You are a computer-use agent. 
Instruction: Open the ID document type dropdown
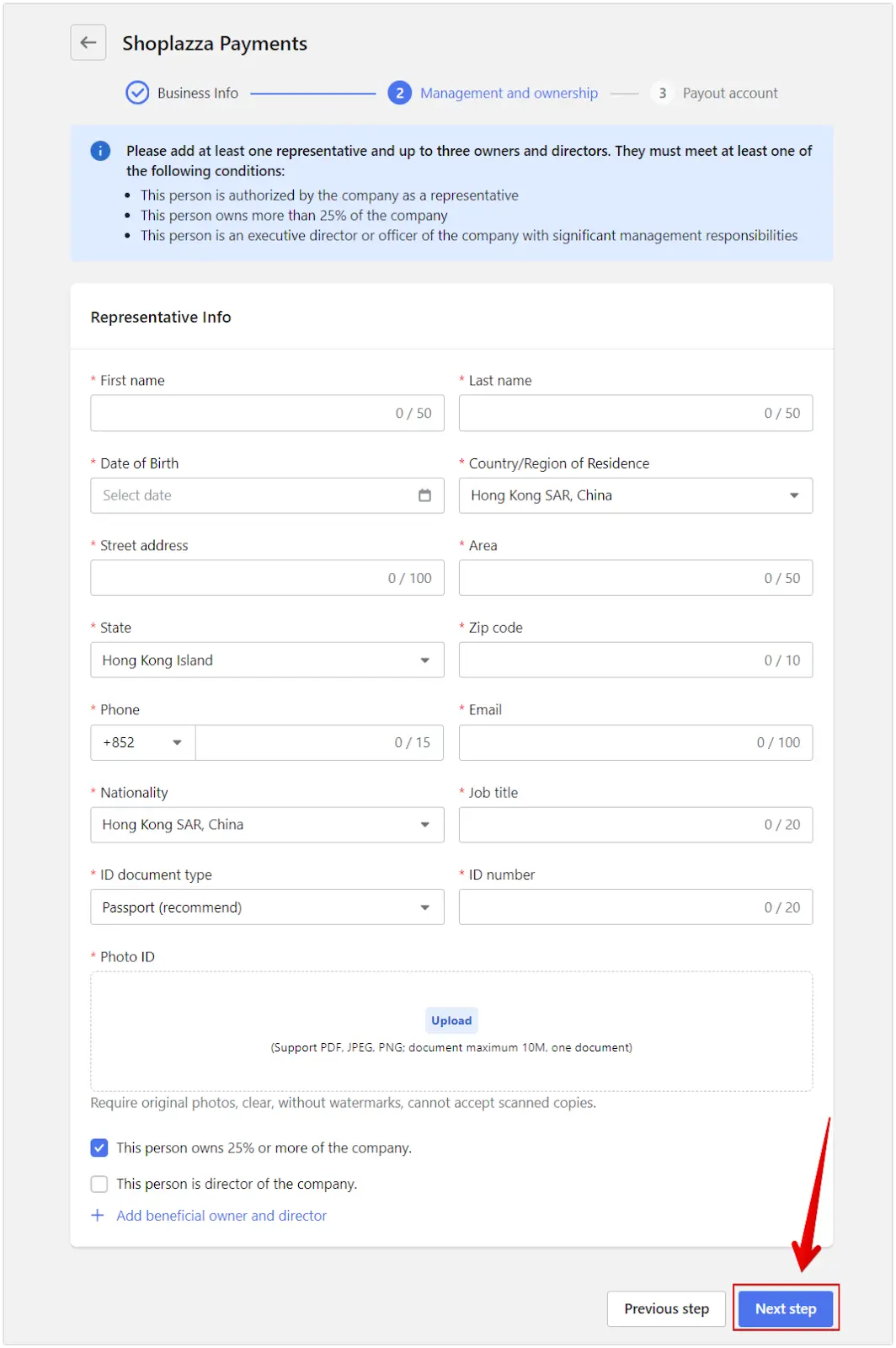coord(267,907)
